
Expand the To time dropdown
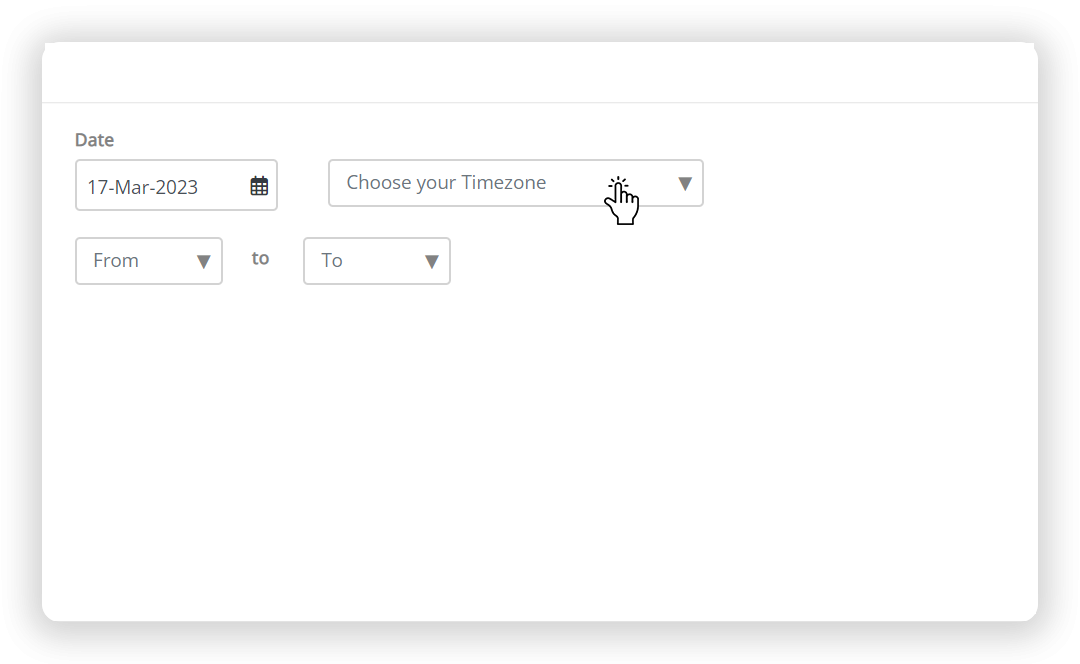tap(377, 261)
